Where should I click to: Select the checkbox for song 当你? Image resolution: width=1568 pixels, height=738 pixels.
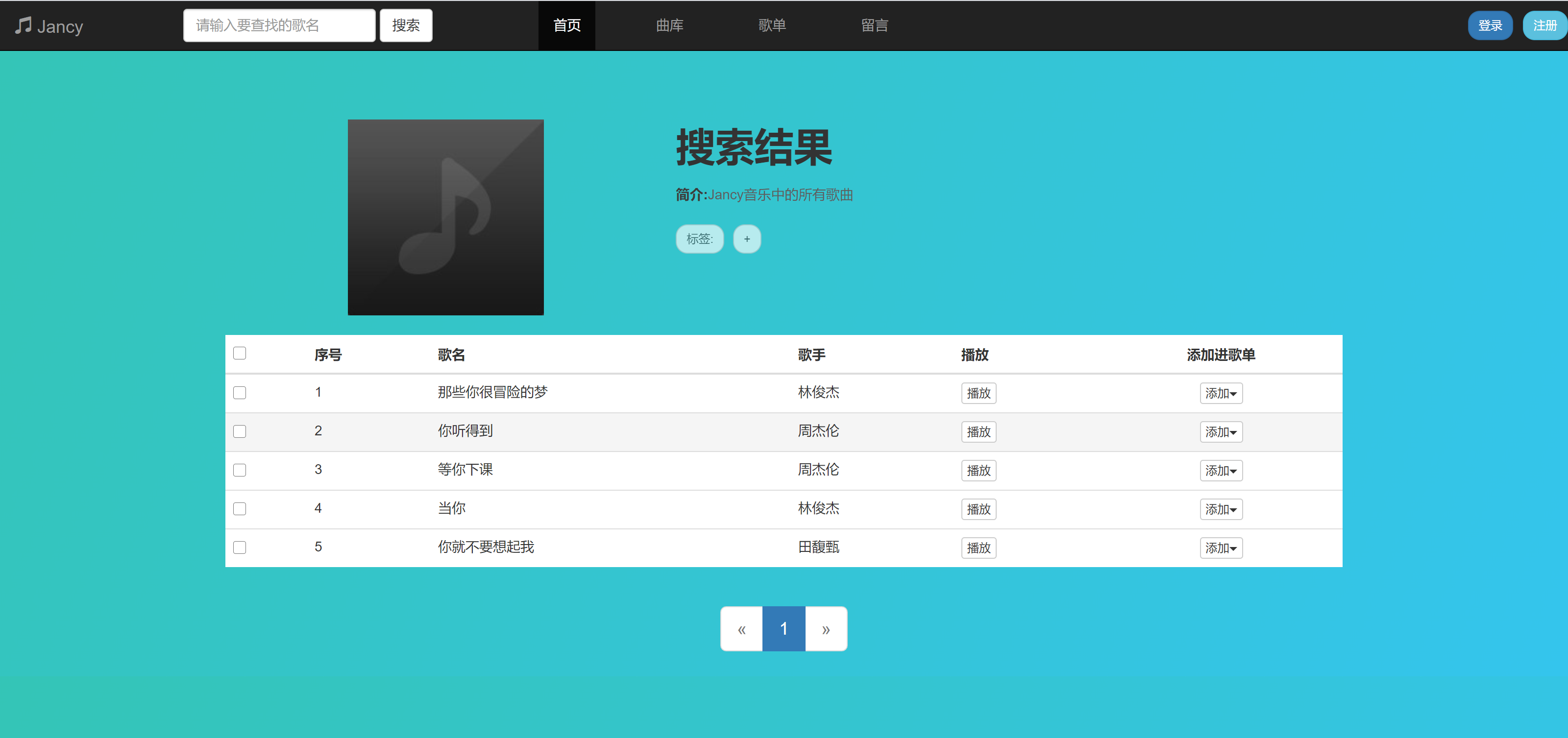point(240,509)
